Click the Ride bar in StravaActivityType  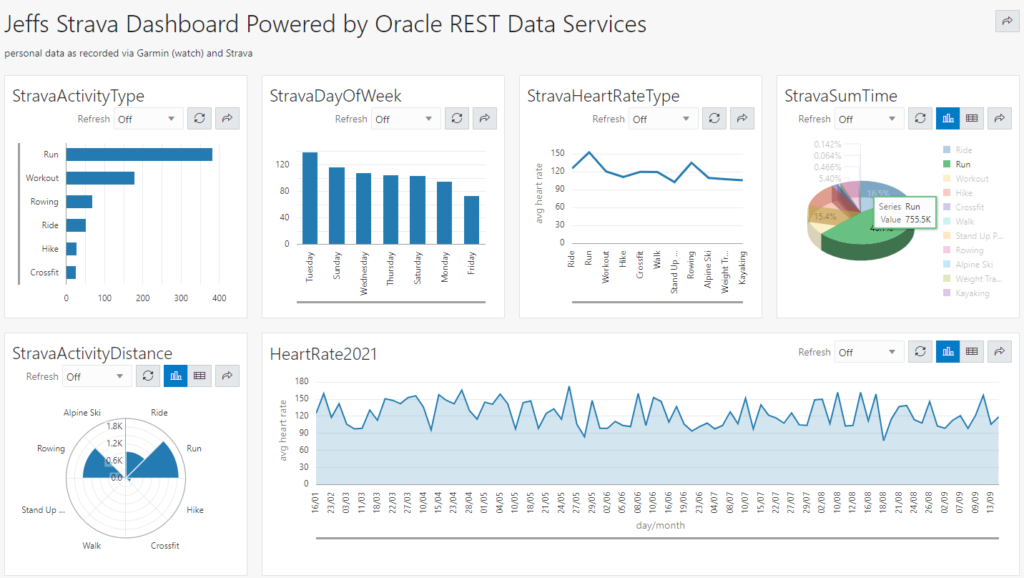point(76,225)
